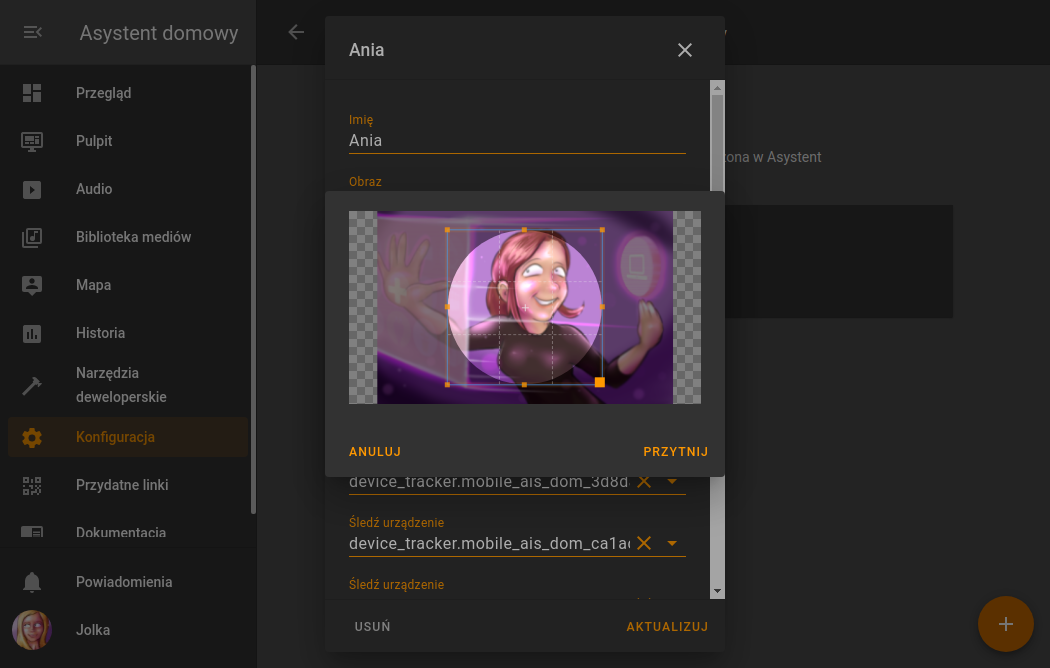Click the dialog scrollbar thumb
1050x668 pixels.
(718, 143)
